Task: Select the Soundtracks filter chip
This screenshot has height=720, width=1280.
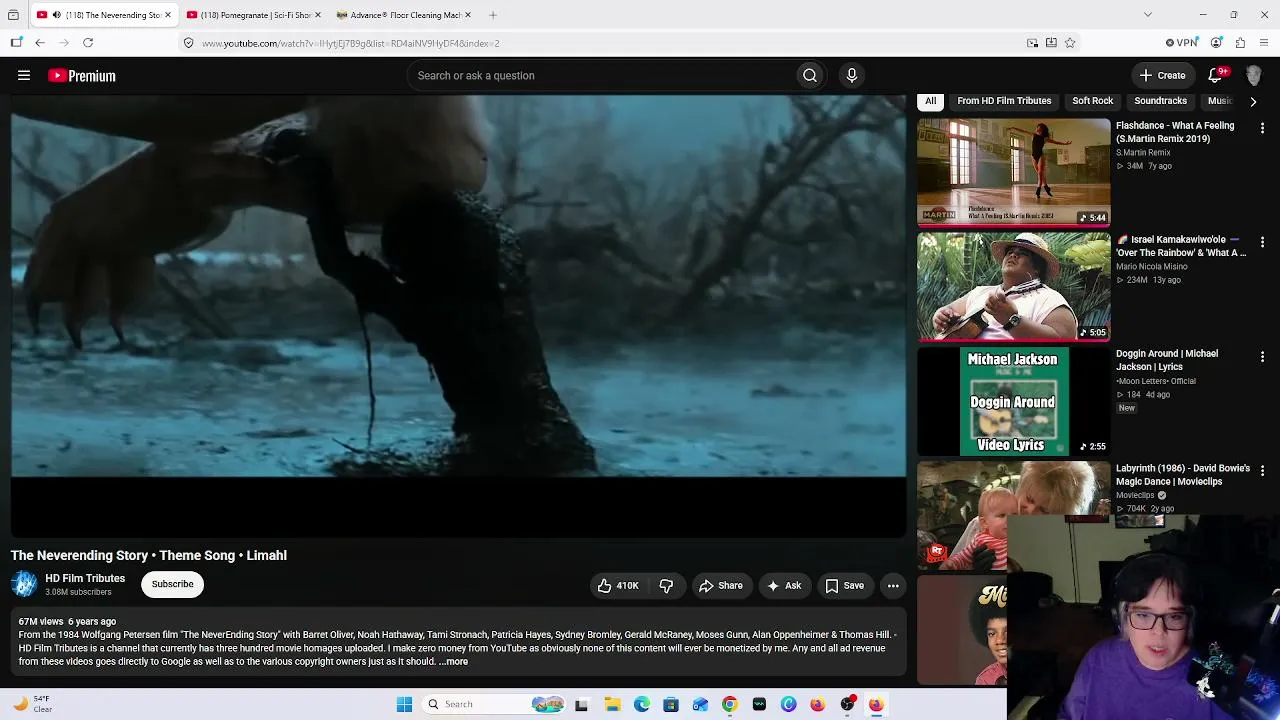Action: 1160,101
